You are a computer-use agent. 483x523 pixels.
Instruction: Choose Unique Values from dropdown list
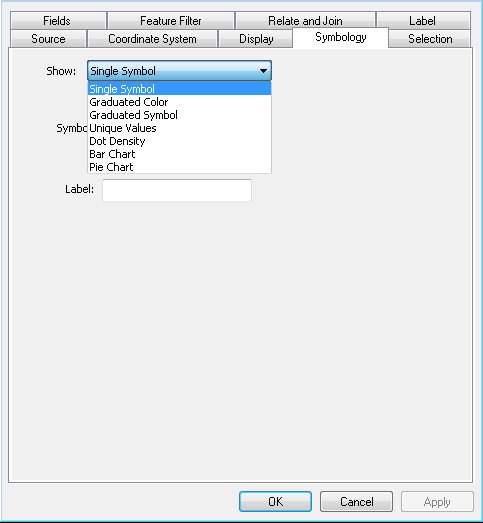tap(179, 128)
